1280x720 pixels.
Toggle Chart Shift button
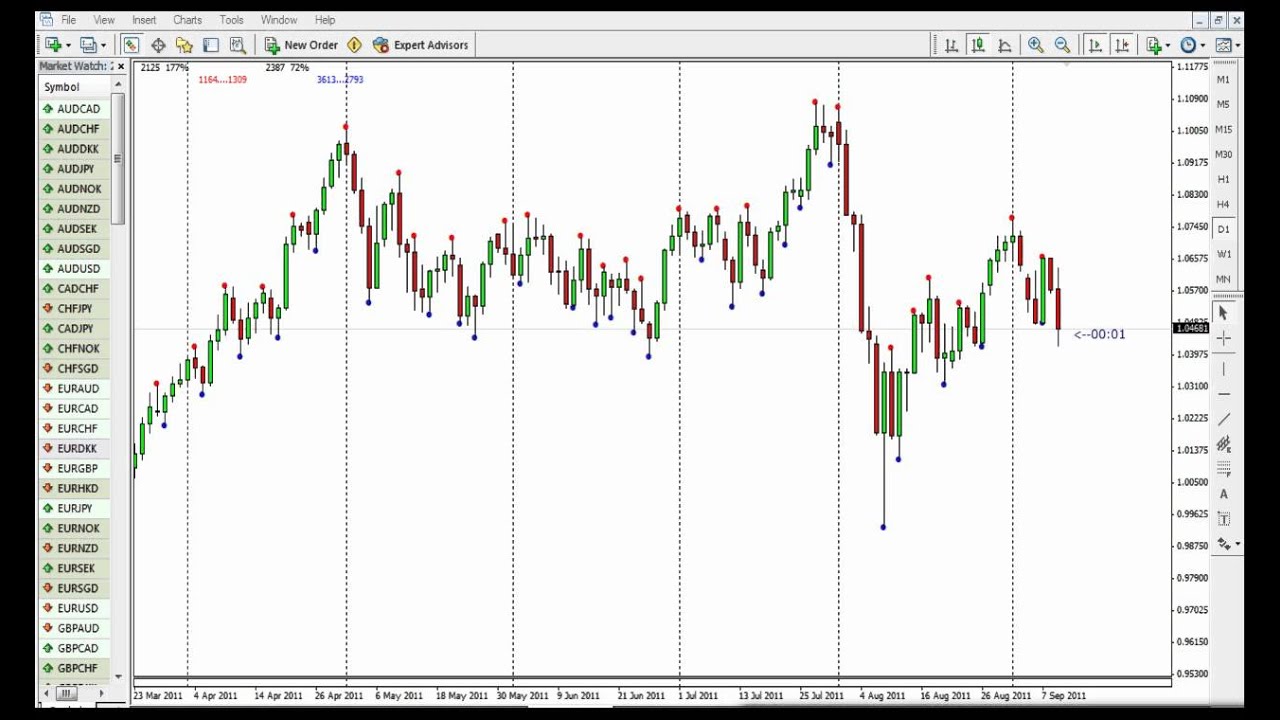1122,45
